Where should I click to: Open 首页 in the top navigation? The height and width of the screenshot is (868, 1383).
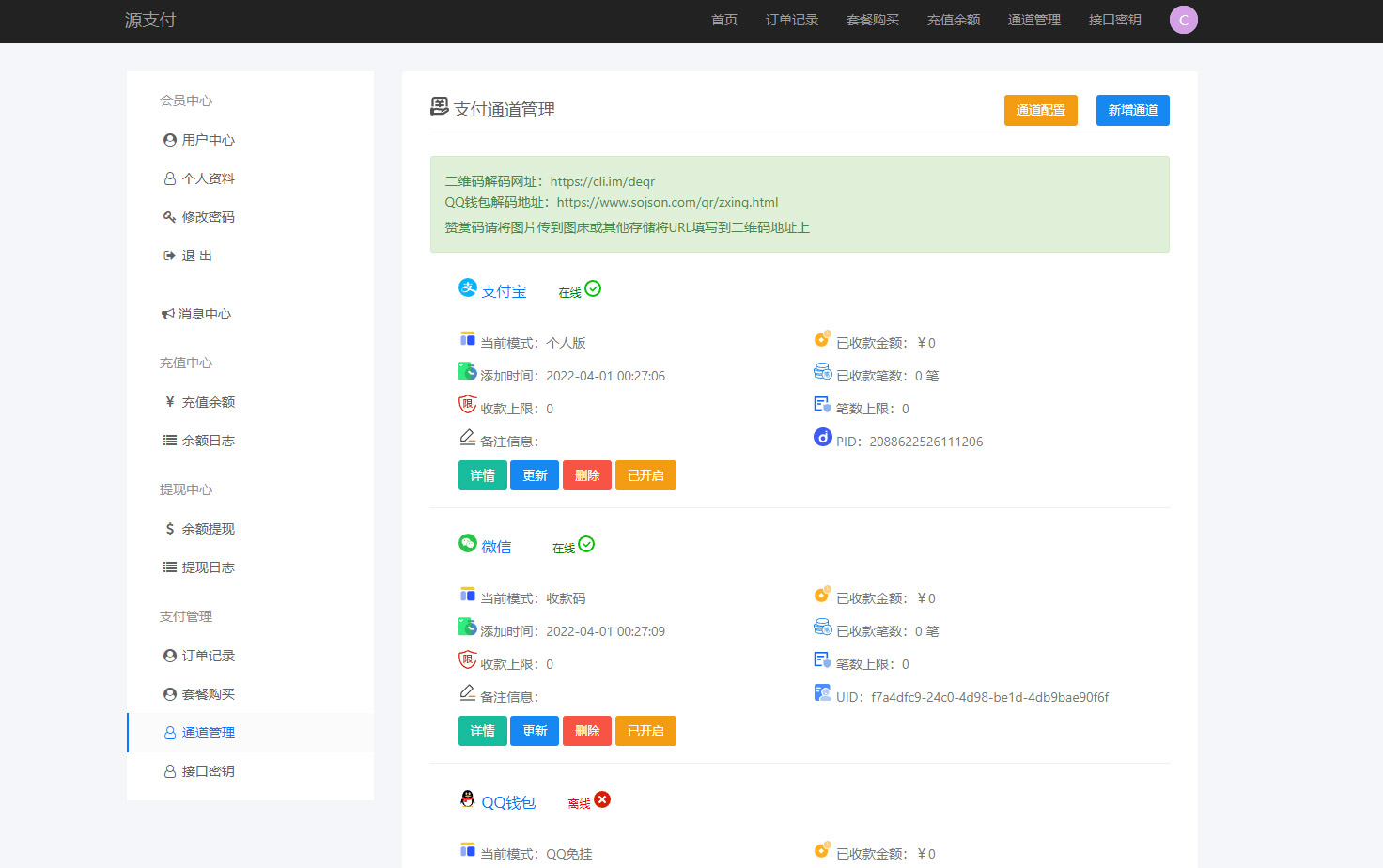point(724,20)
